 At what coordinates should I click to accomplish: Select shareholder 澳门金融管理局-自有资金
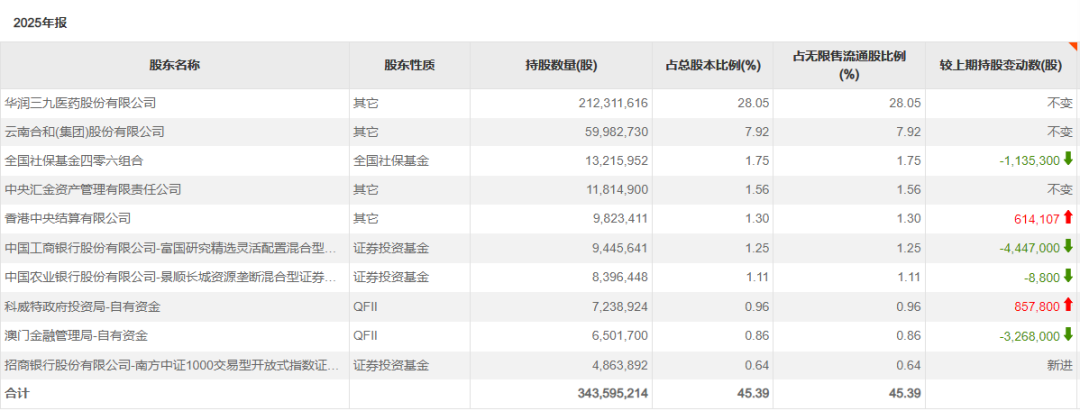click(x=76, y=335)
